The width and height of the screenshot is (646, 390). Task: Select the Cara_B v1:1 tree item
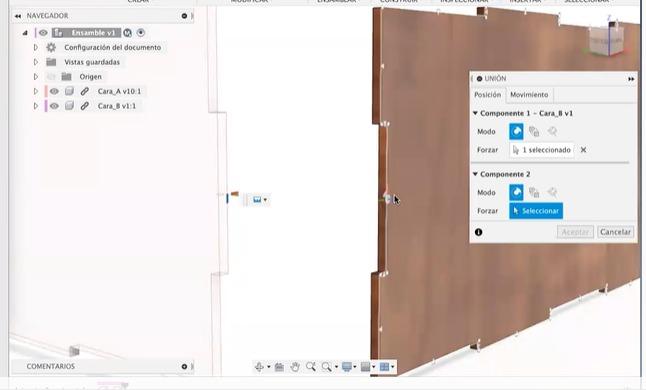(x=117, y=106)
